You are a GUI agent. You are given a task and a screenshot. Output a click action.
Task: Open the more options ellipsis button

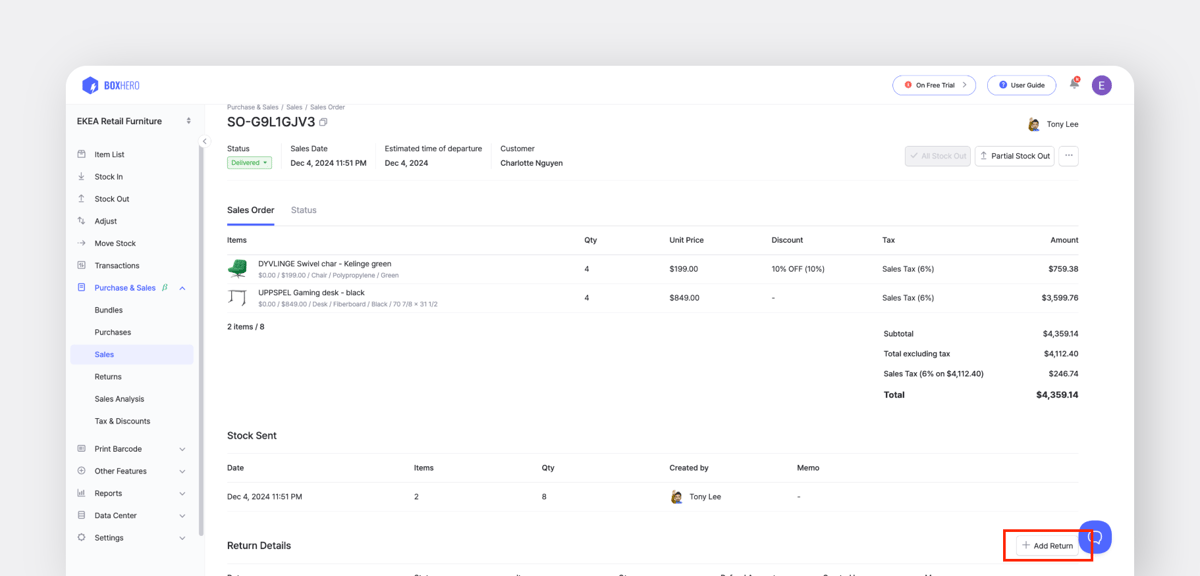(x=1068, y=156)
